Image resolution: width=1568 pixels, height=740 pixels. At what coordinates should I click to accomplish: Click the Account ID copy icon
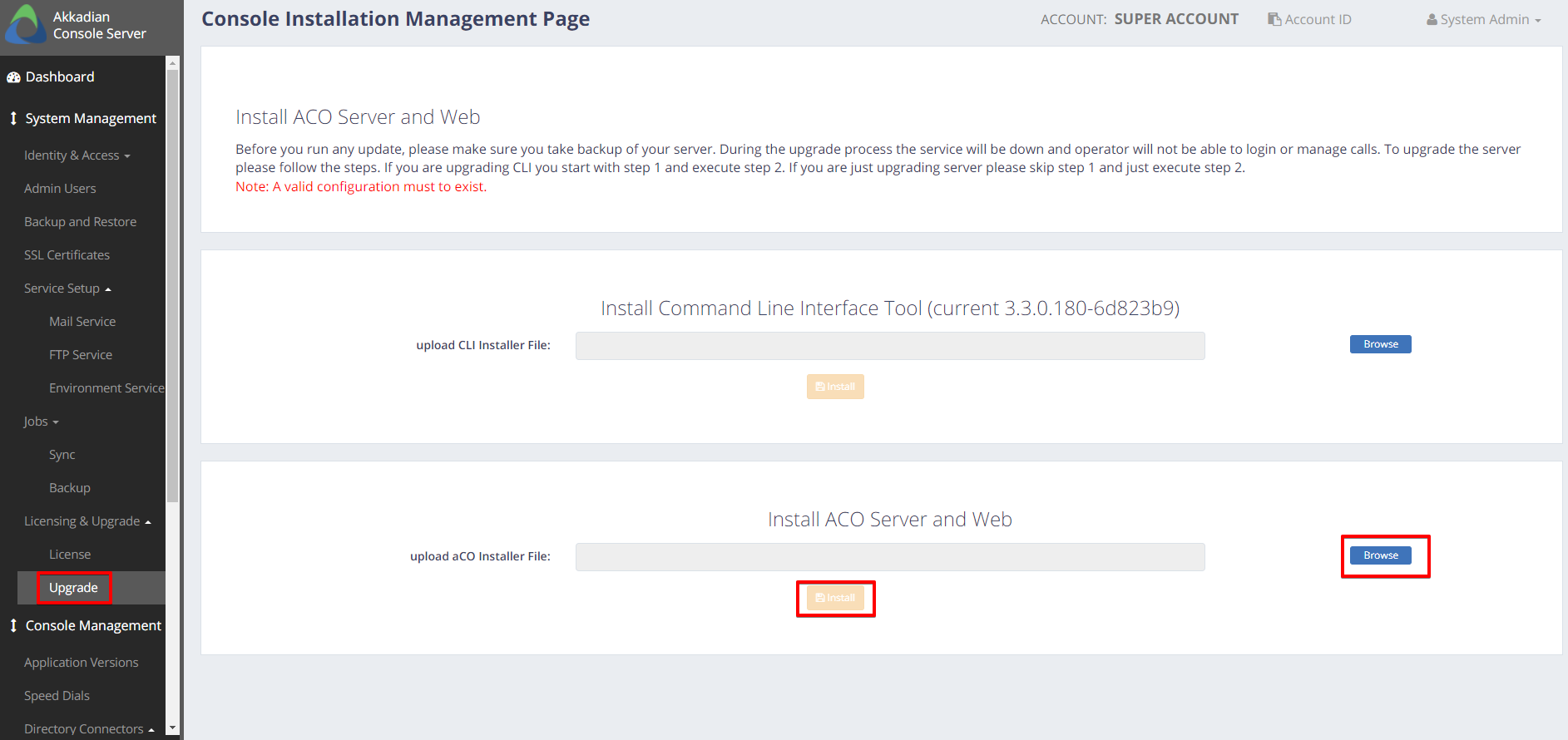point(1274,19)
